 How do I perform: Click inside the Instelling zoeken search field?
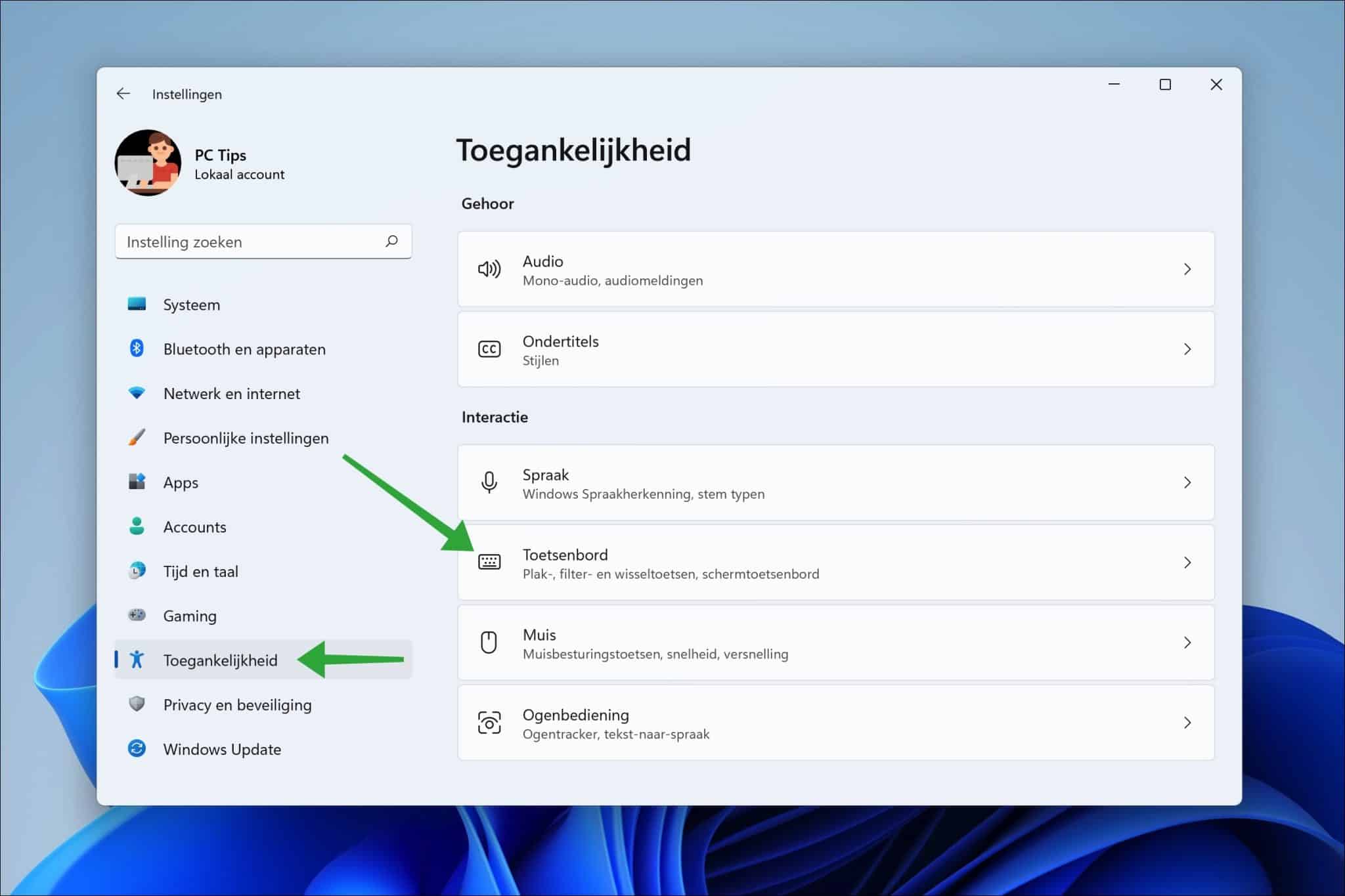coord(250,242)
